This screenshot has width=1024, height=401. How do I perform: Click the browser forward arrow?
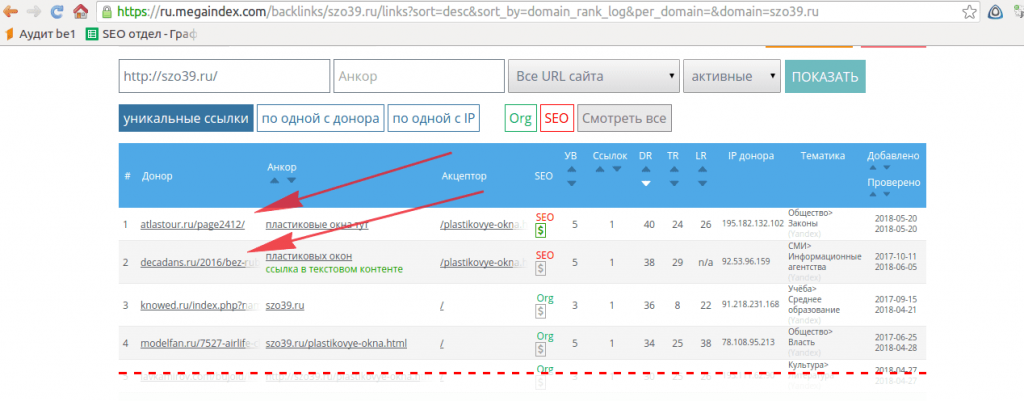click(33, 11)
